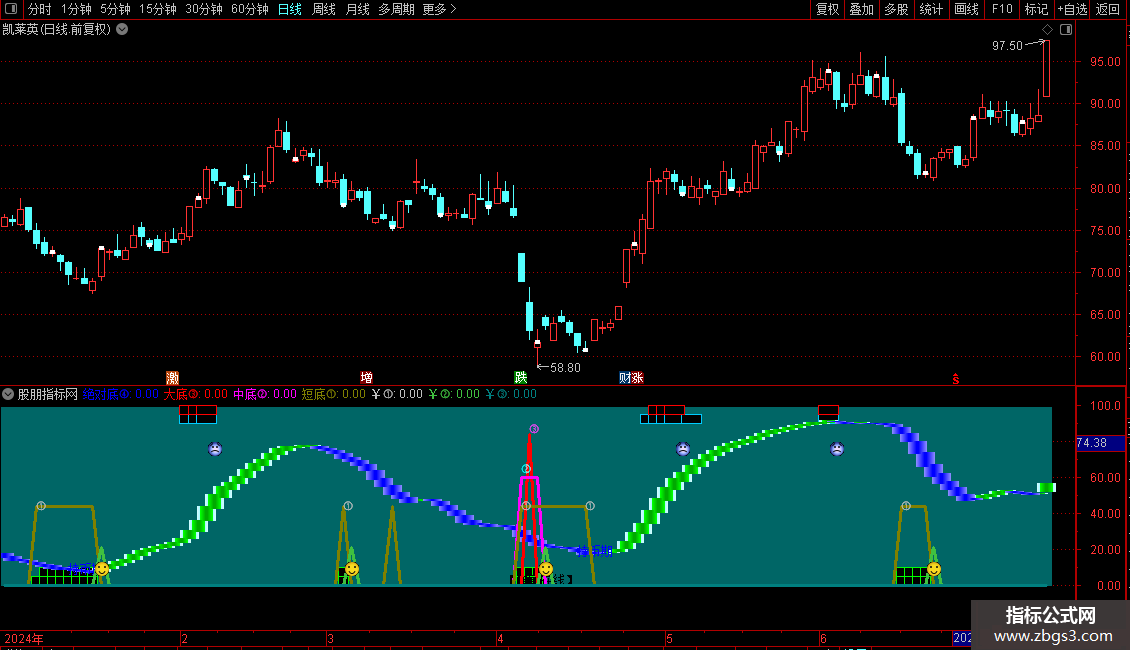Open the 复权 adjustment menu
The height and width of the screenshot is (650, 1130).
(827, 9)
